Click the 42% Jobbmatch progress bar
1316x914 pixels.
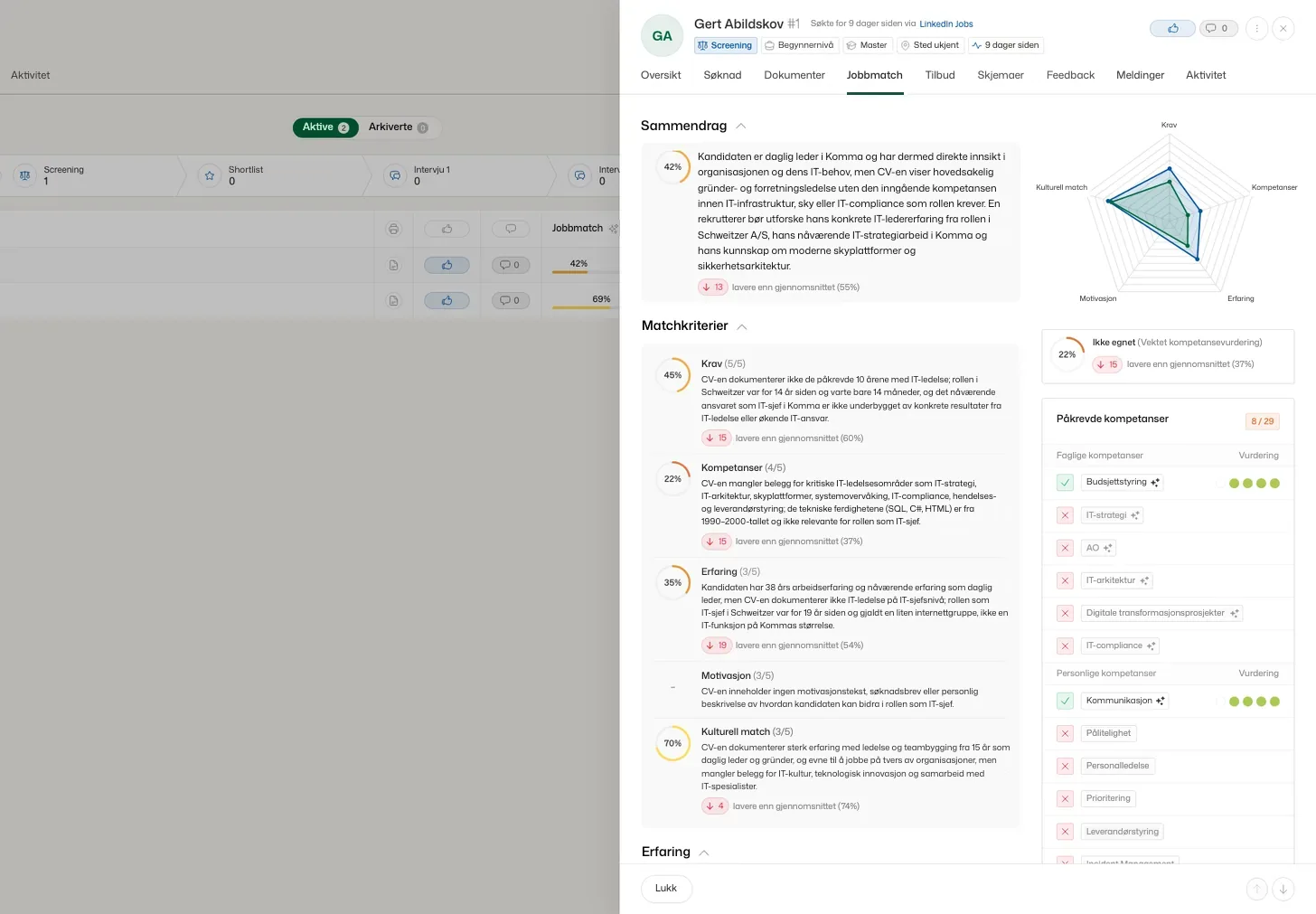coord(585,272)
